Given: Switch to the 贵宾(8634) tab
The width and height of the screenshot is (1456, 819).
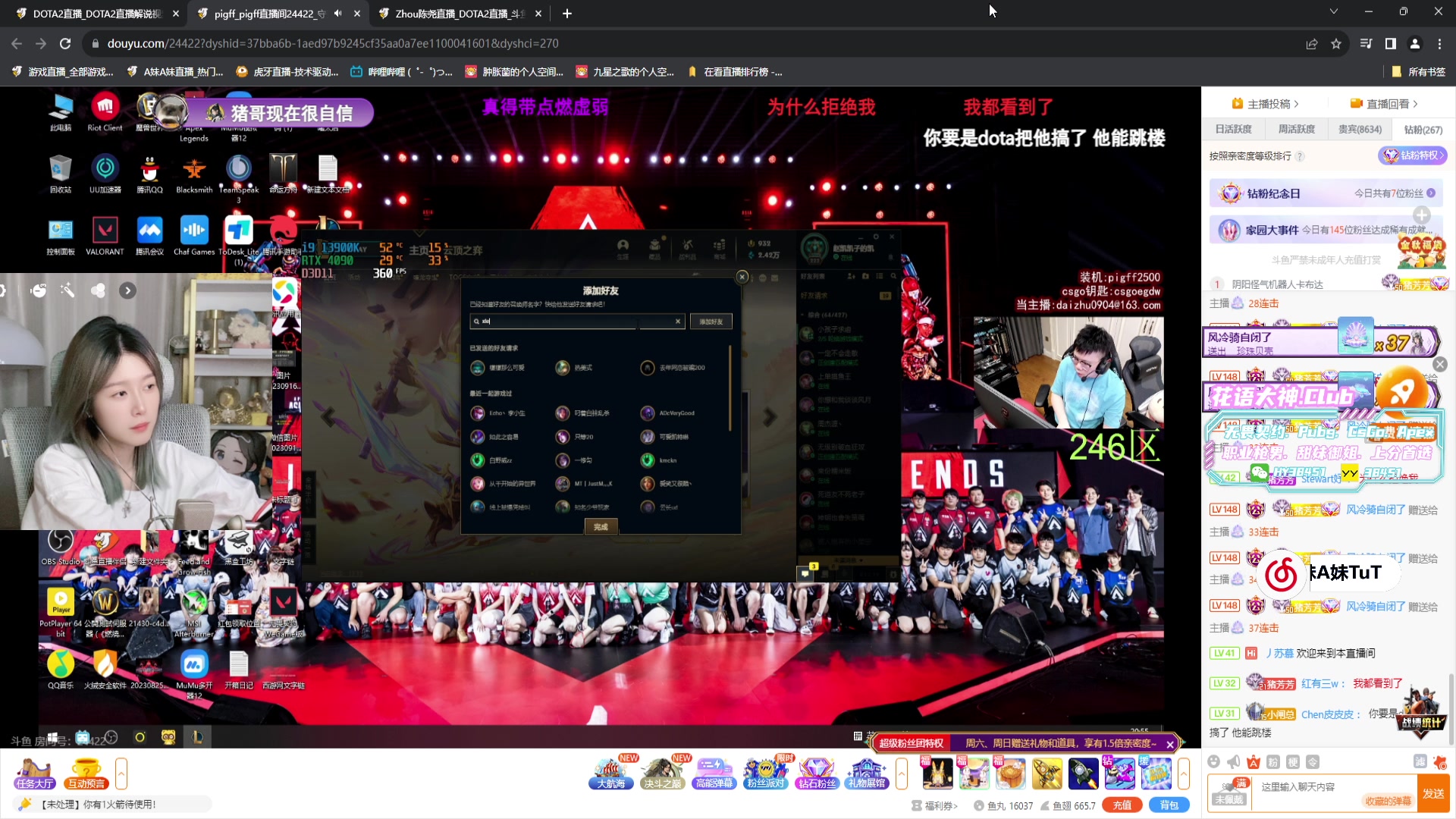Looking at the screenshot, I should [x=1360, y=130].
